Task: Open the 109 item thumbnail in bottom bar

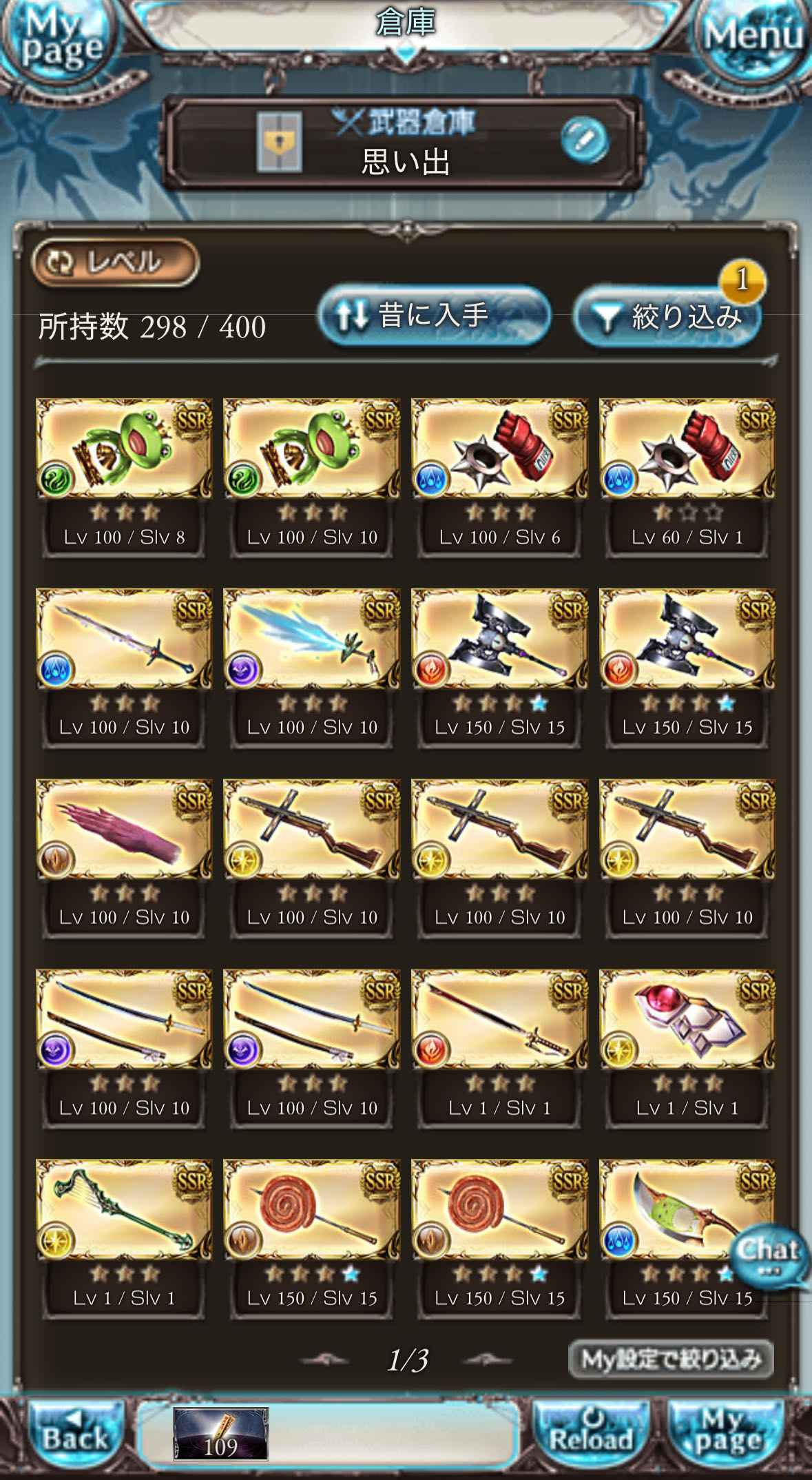Action: tap(220, 1435)
